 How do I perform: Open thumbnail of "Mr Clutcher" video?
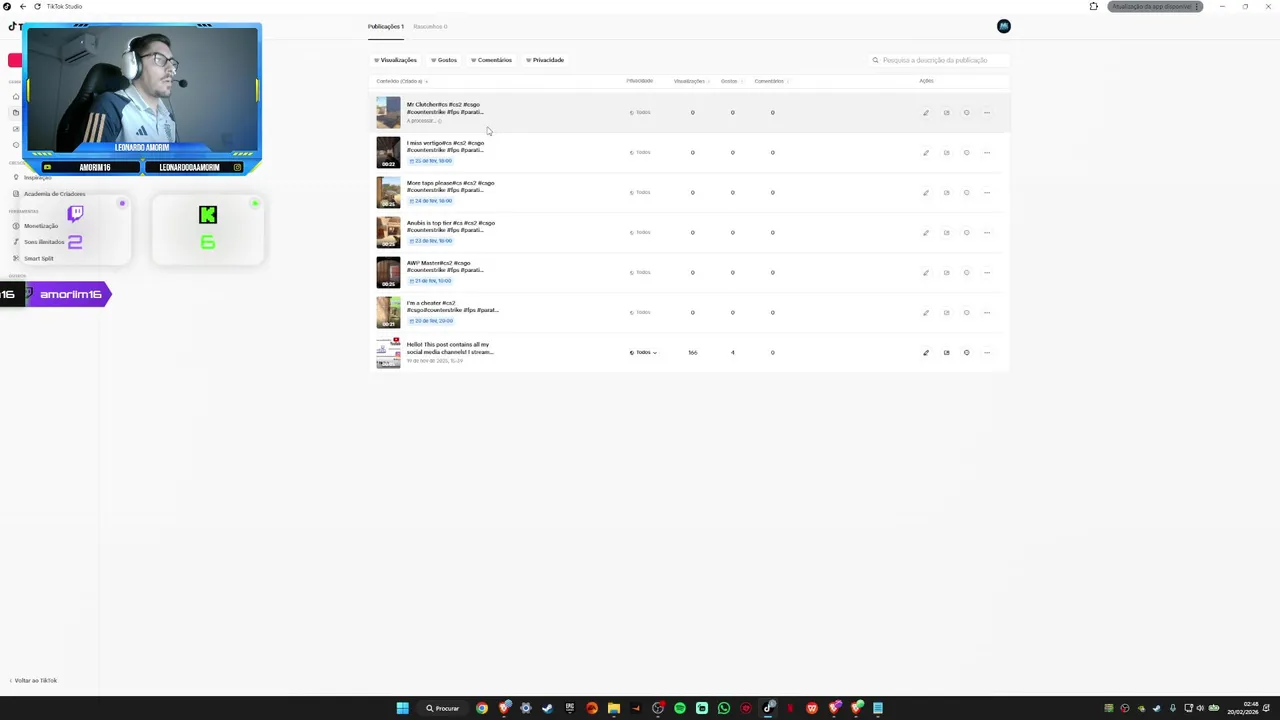[388, 113]
